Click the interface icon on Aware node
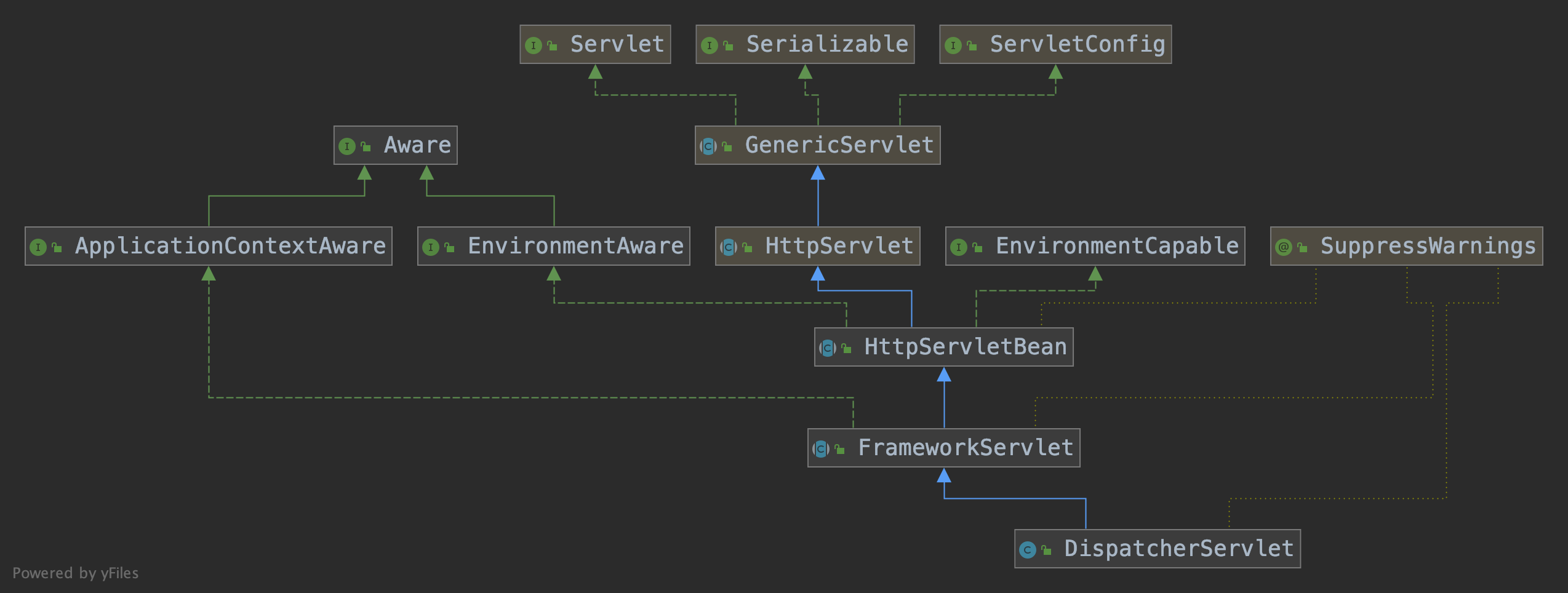 [x=346, y=146]
